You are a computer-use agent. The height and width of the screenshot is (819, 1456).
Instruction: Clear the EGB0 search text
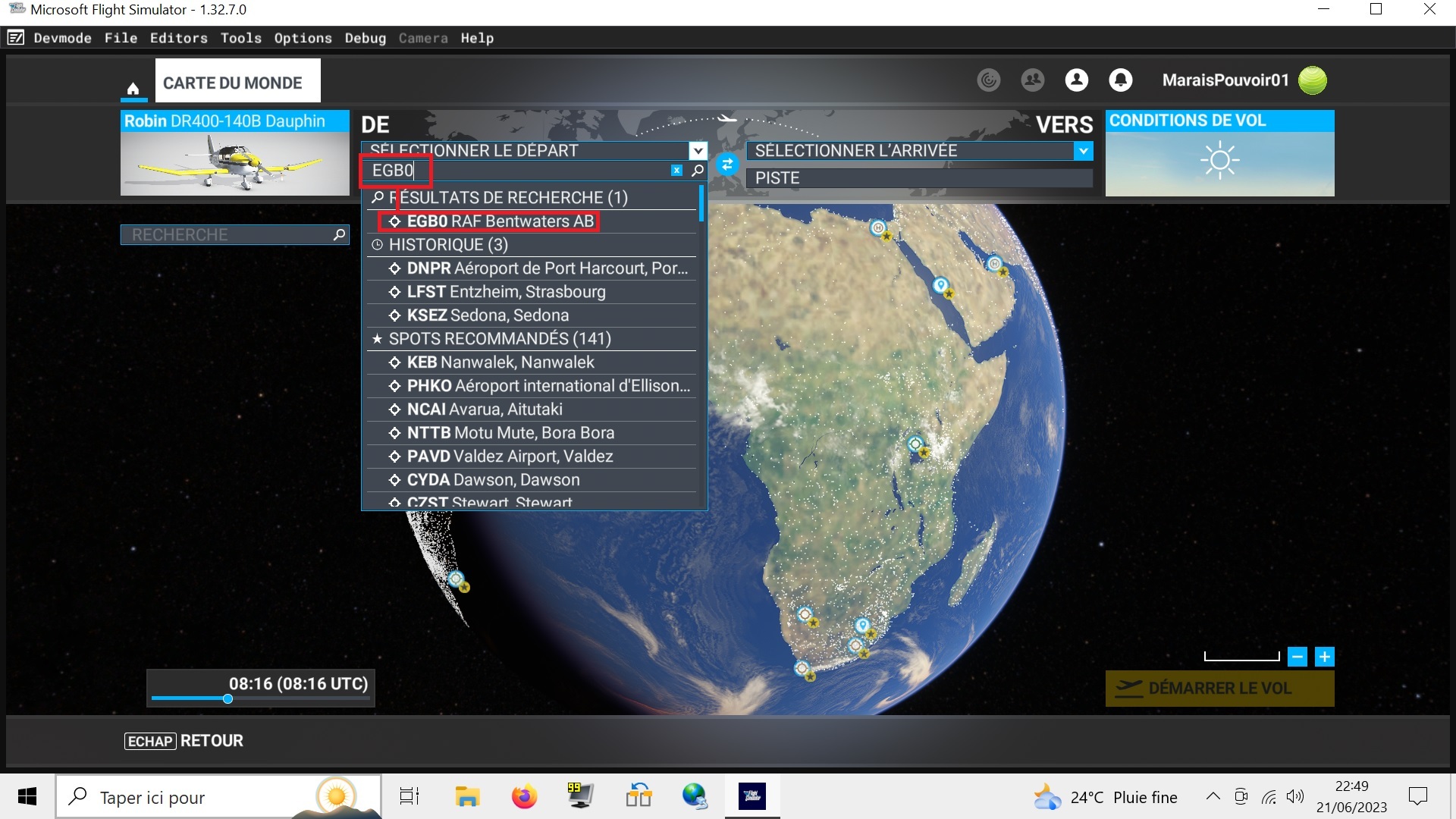[x=676, y=171]
